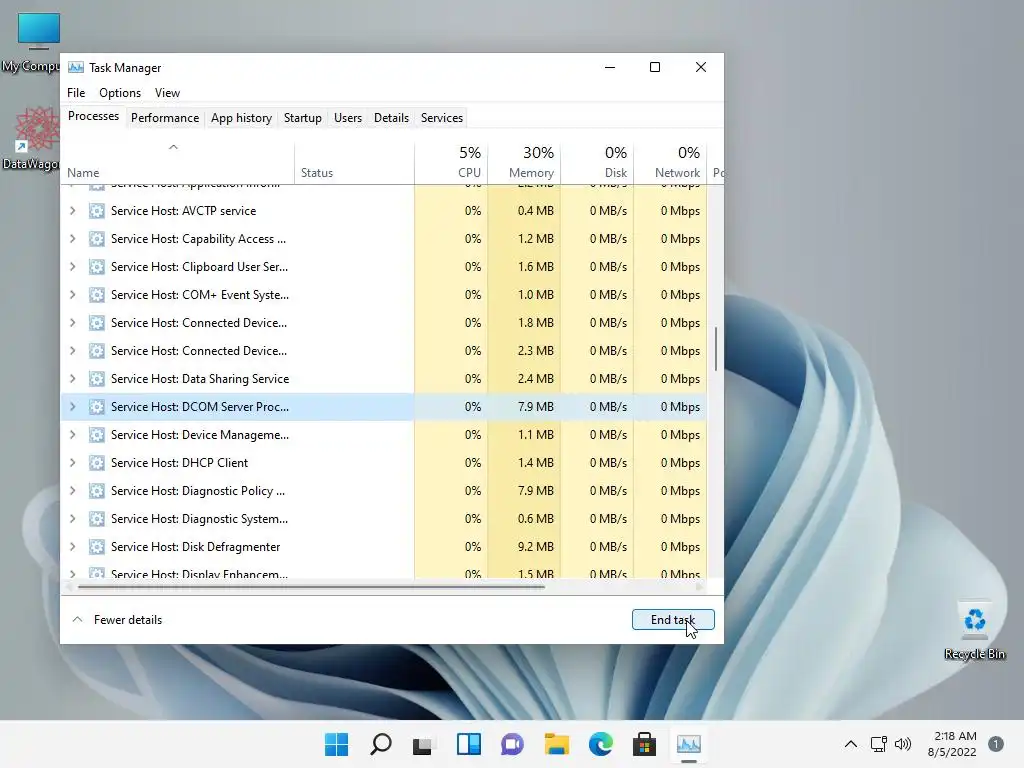Viewport: 1024px width, 768px height.
Task: Click gear icon of AVCTP service row
Action: [x=97, y=211]
